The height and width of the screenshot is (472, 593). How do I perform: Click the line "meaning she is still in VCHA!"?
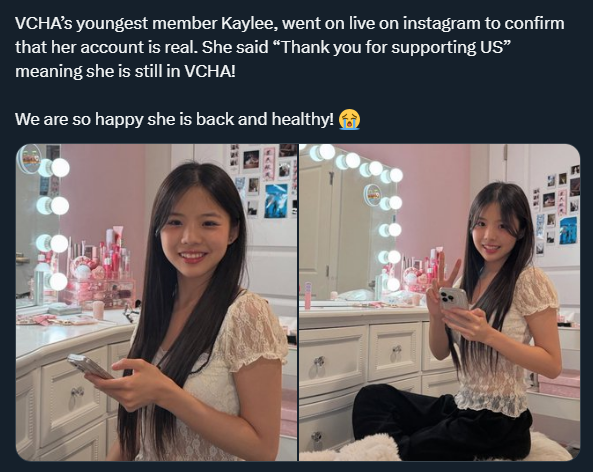(x=125, y=71)
